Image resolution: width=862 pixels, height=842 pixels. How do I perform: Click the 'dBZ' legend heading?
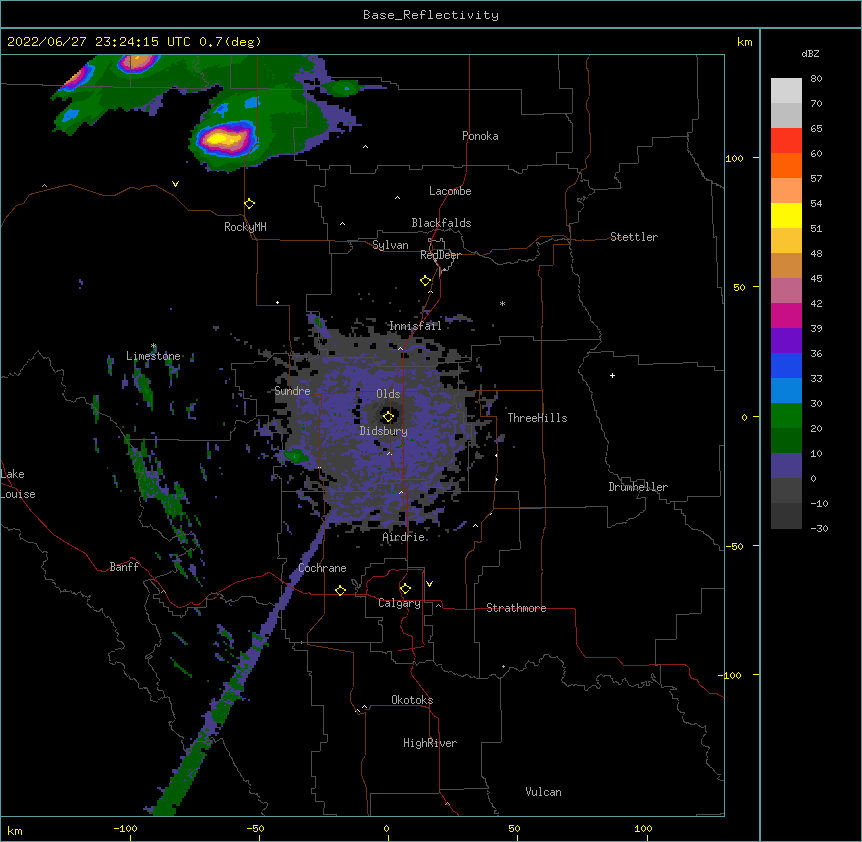810,53
